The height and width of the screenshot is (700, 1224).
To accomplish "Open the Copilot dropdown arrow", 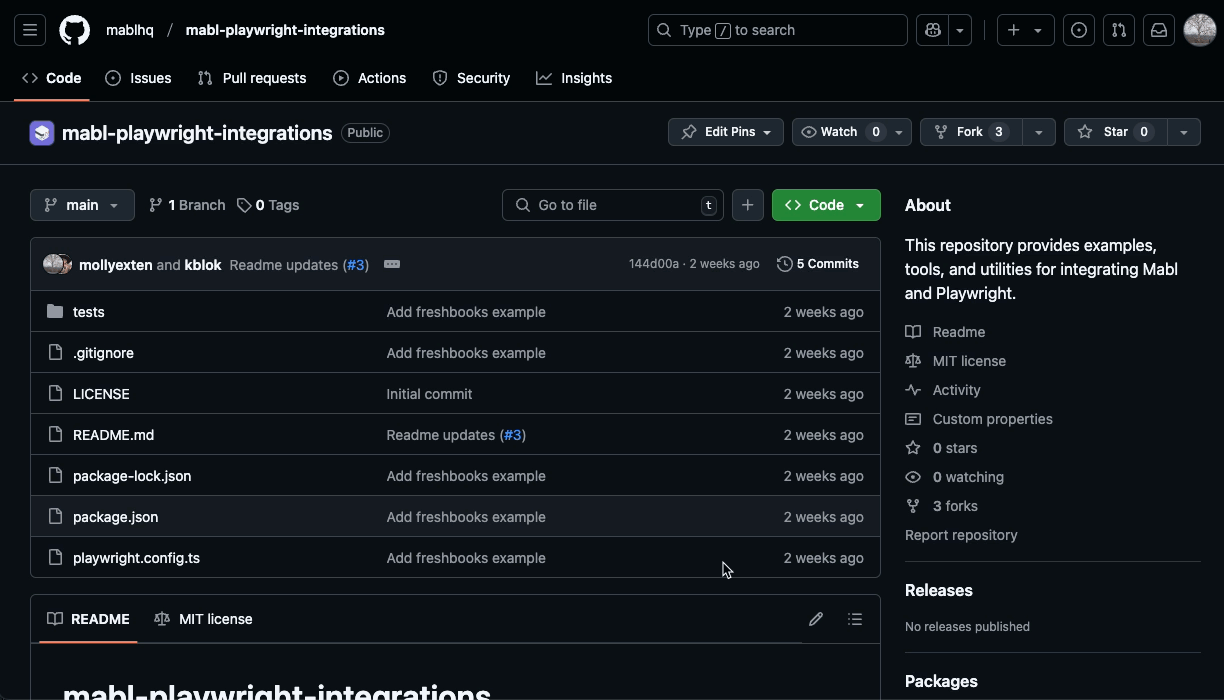I will (960, 30).
